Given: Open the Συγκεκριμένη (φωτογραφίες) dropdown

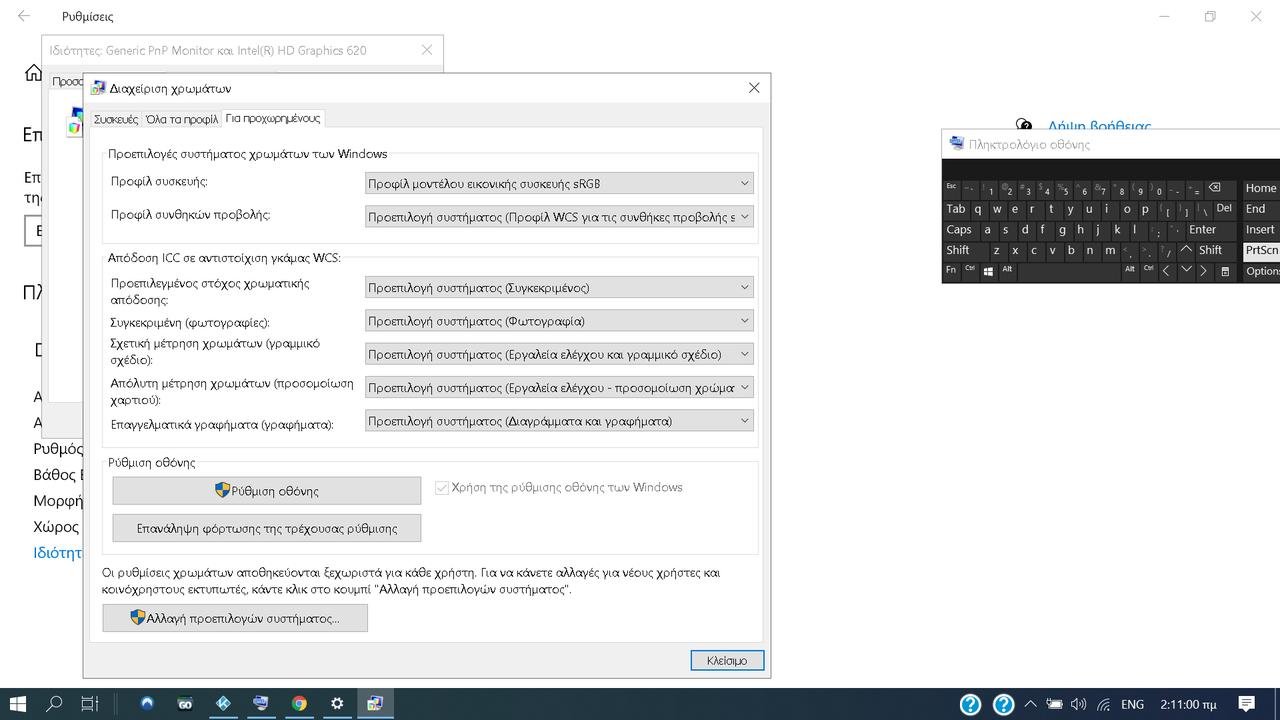Looking at the screenshot, I should click(559, 321).
